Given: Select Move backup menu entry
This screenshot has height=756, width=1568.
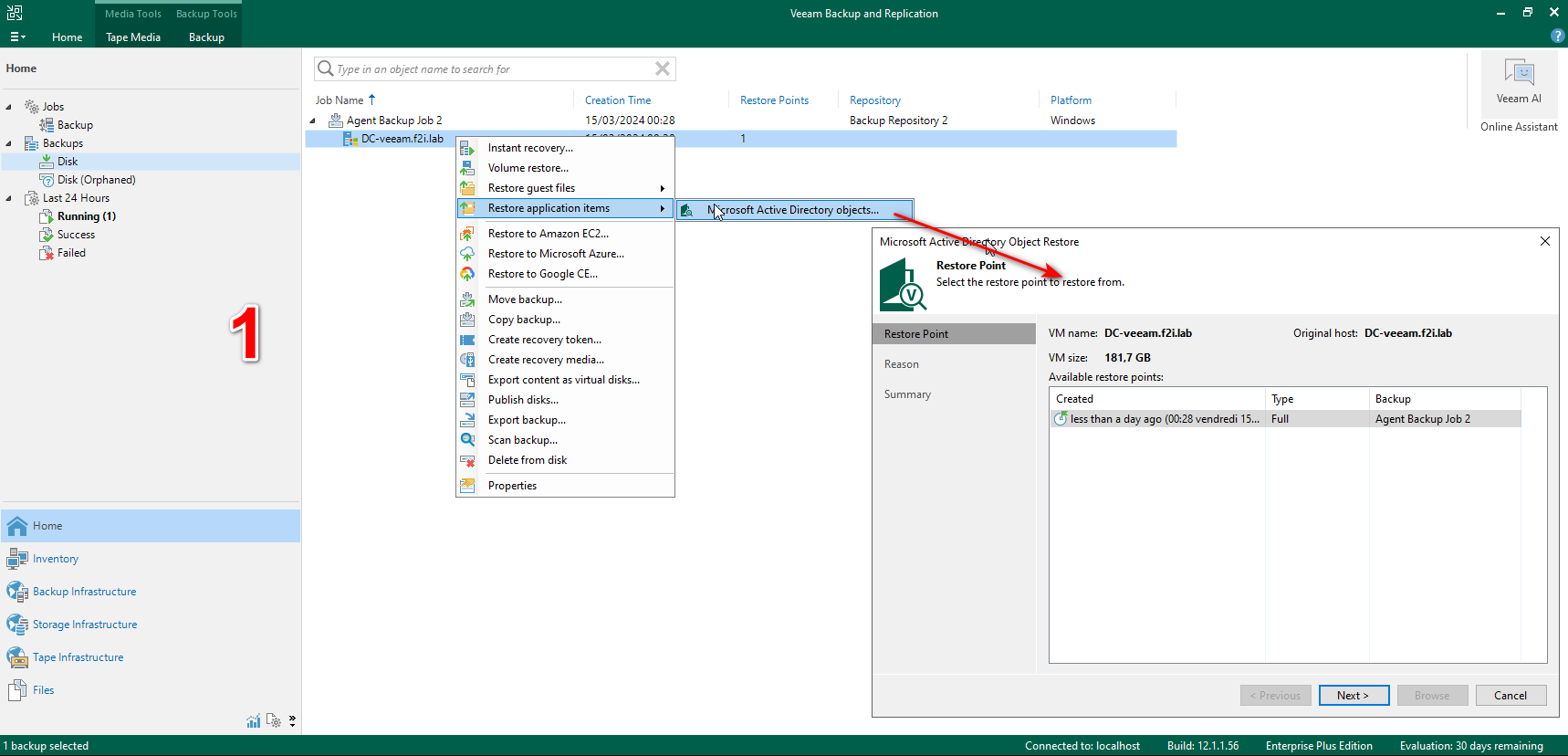Looking at the screenshot, I should click(x=565, y=299).
